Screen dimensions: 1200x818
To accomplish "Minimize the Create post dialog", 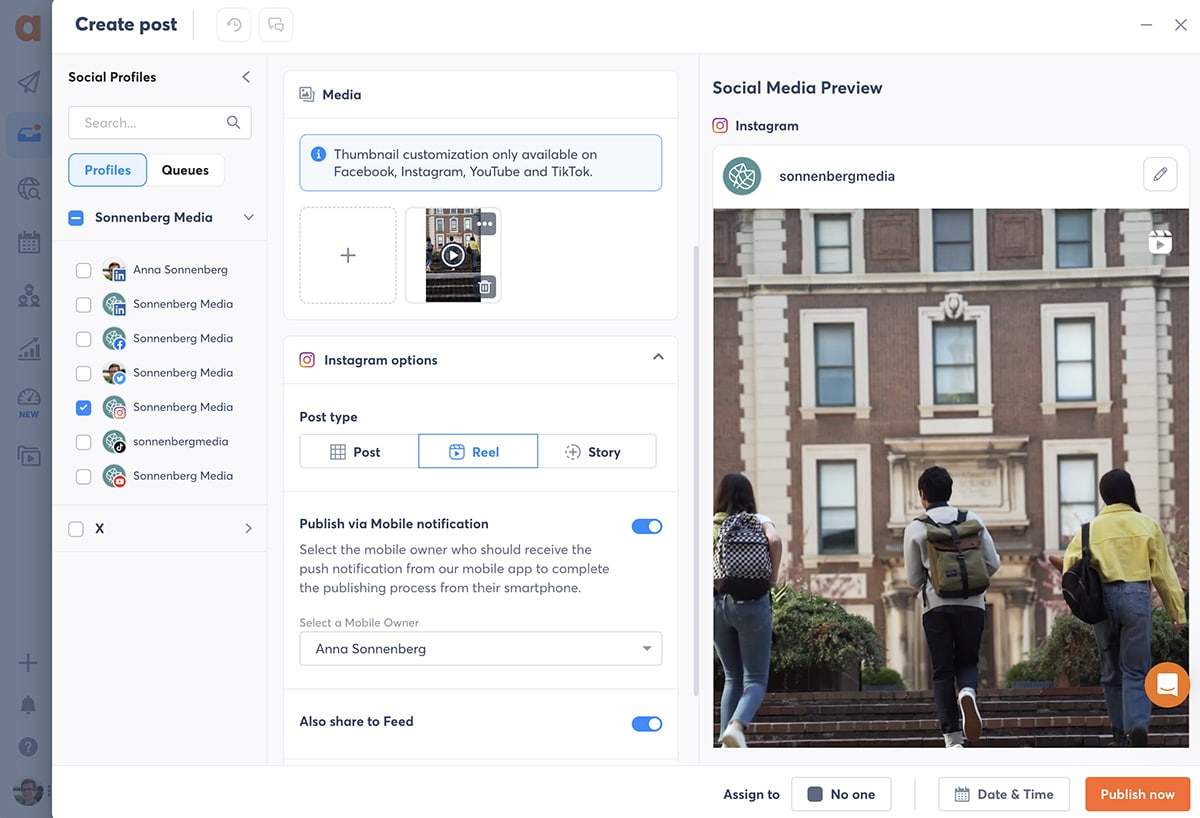I will click(x=1146, y=25).
